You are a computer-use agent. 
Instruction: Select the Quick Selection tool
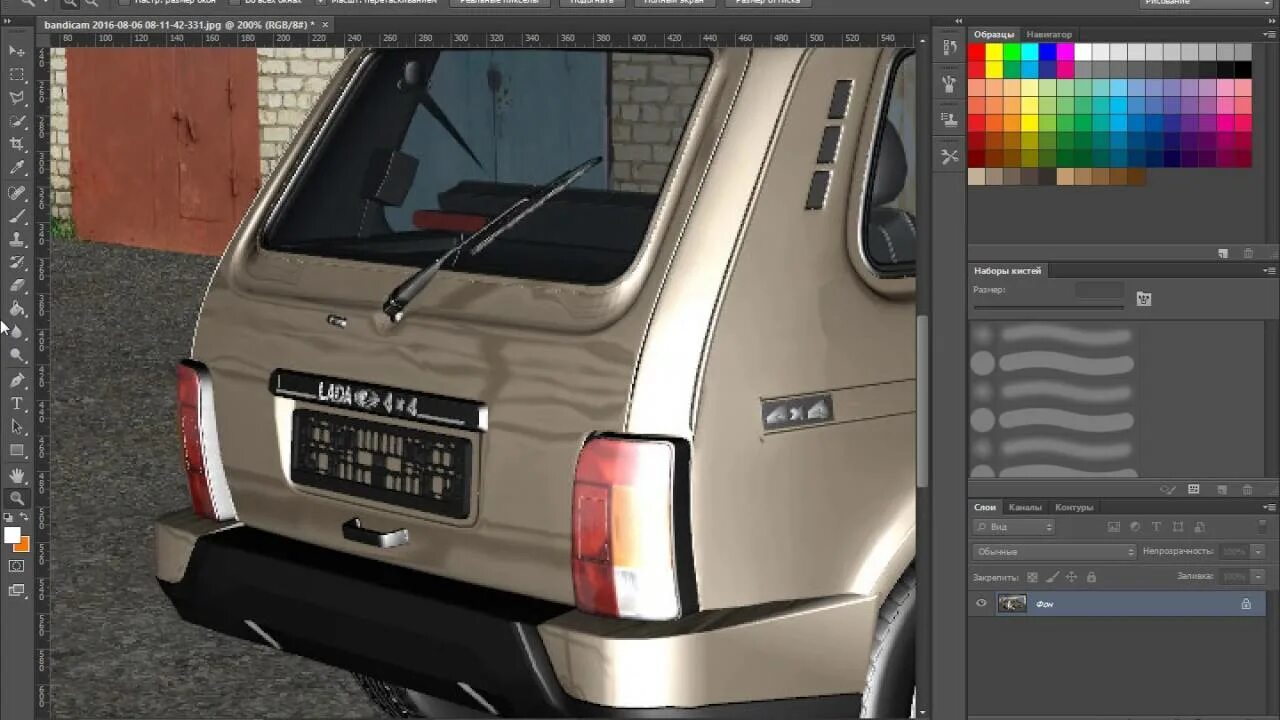point(17,121)
